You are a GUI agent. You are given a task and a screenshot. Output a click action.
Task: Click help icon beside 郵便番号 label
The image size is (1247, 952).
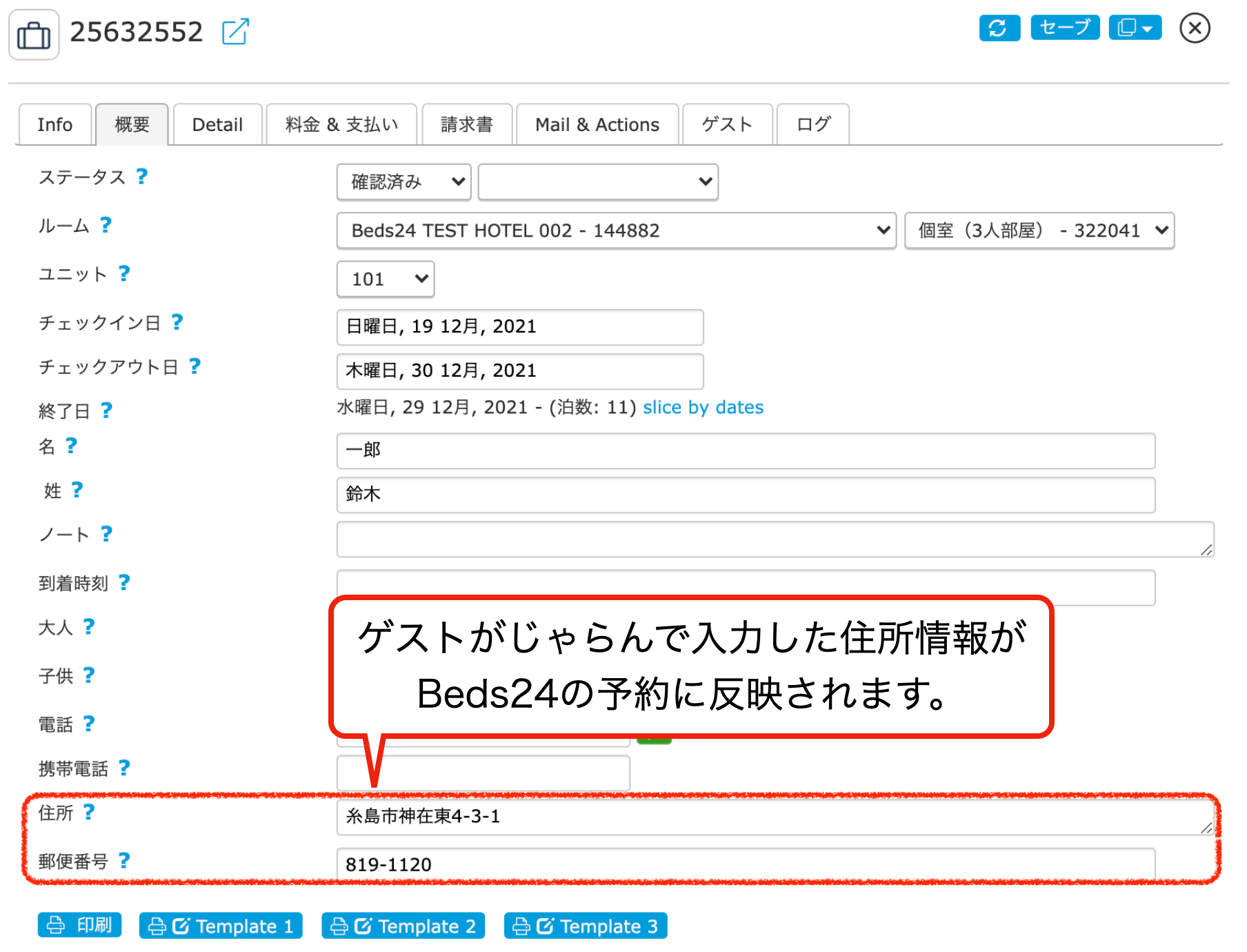point(124,860)
